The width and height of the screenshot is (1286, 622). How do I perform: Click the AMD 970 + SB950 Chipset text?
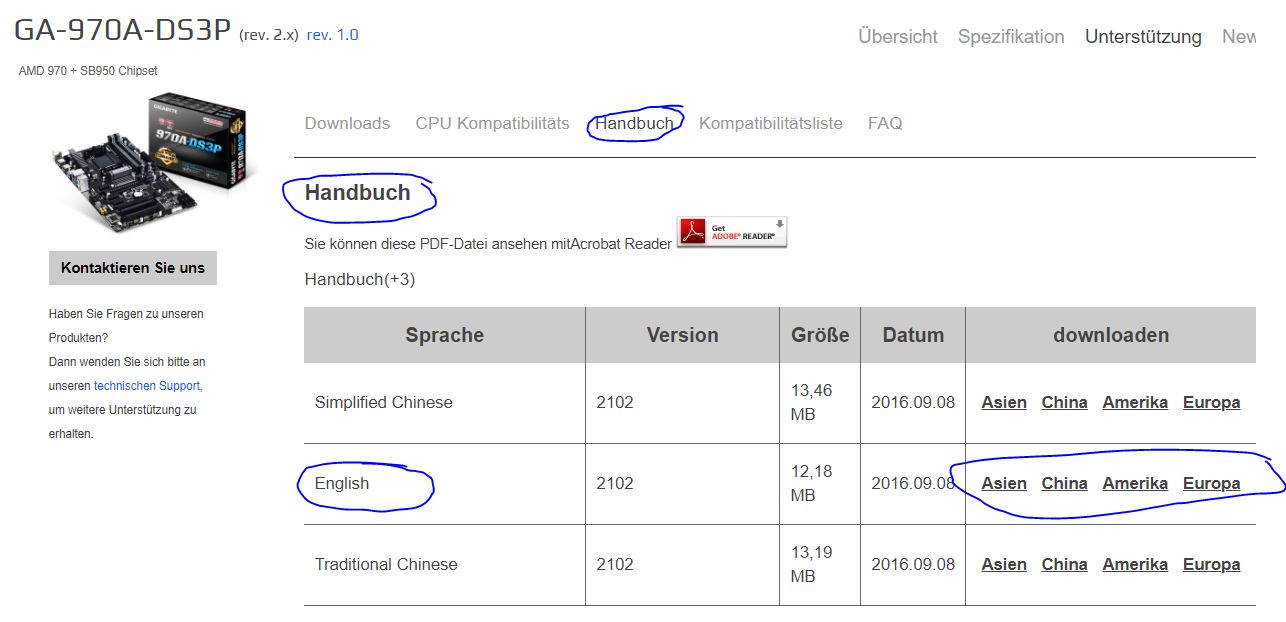88,71
